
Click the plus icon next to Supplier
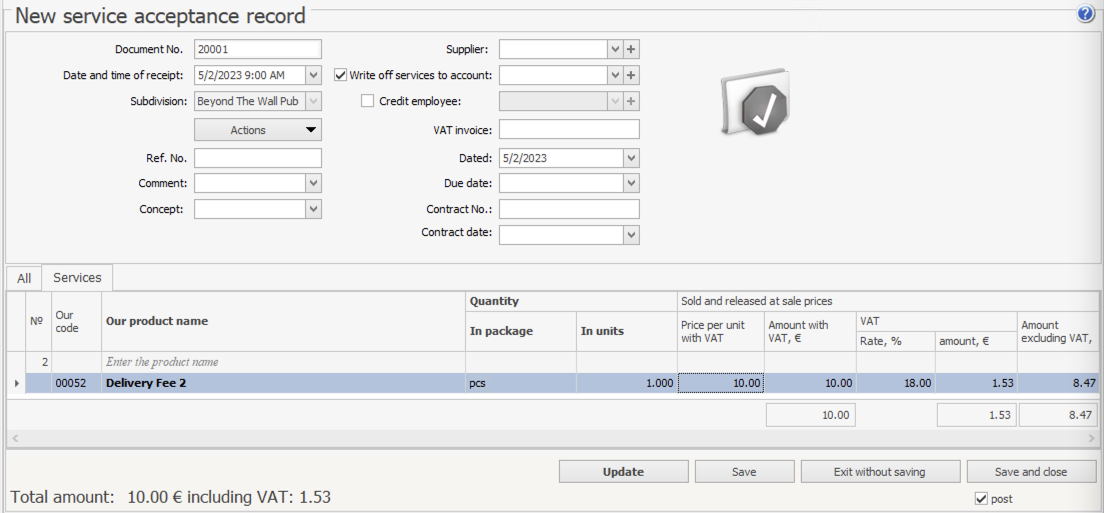point(631,49)
